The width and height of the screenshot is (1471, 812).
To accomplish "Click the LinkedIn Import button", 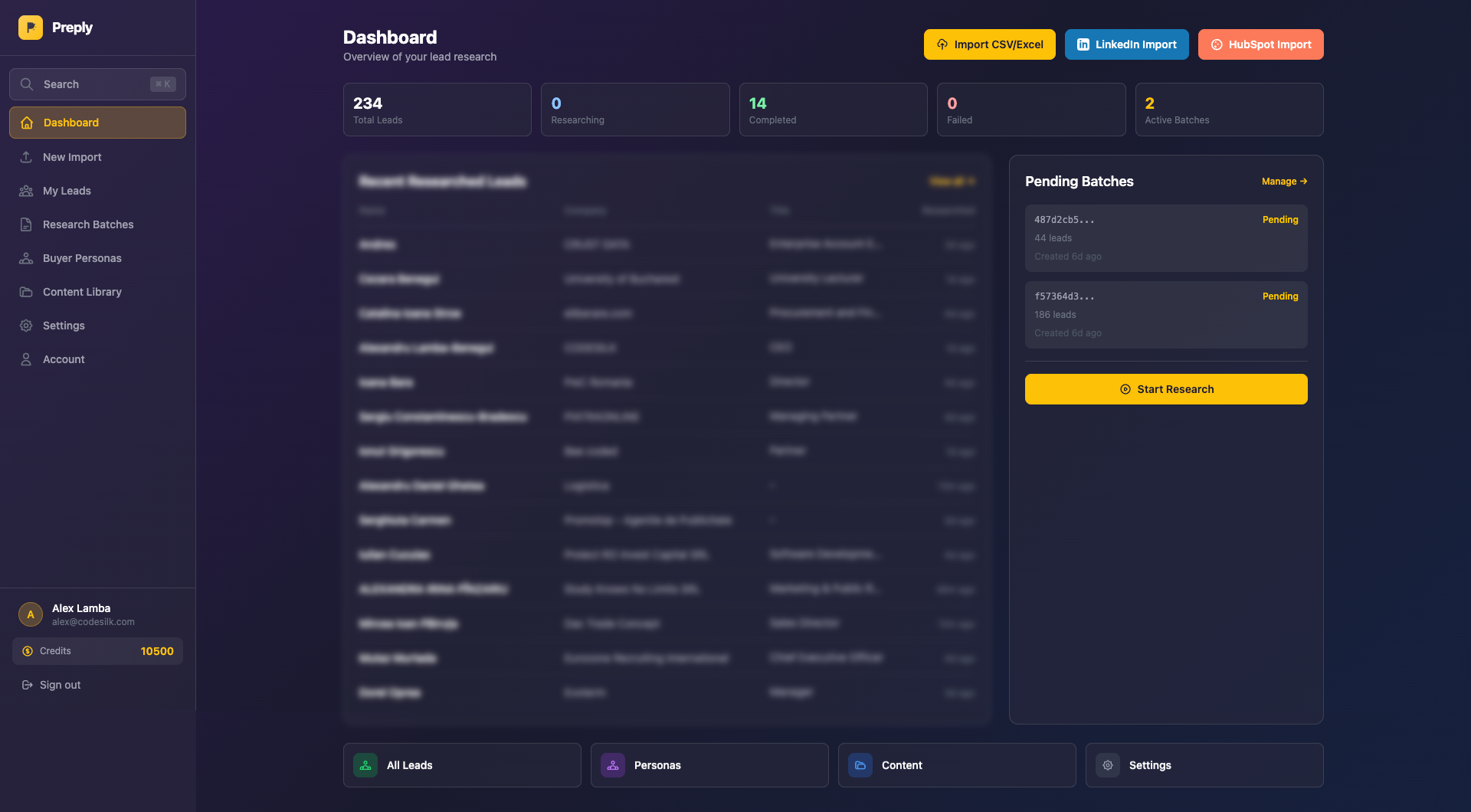I will [1126, 44].
